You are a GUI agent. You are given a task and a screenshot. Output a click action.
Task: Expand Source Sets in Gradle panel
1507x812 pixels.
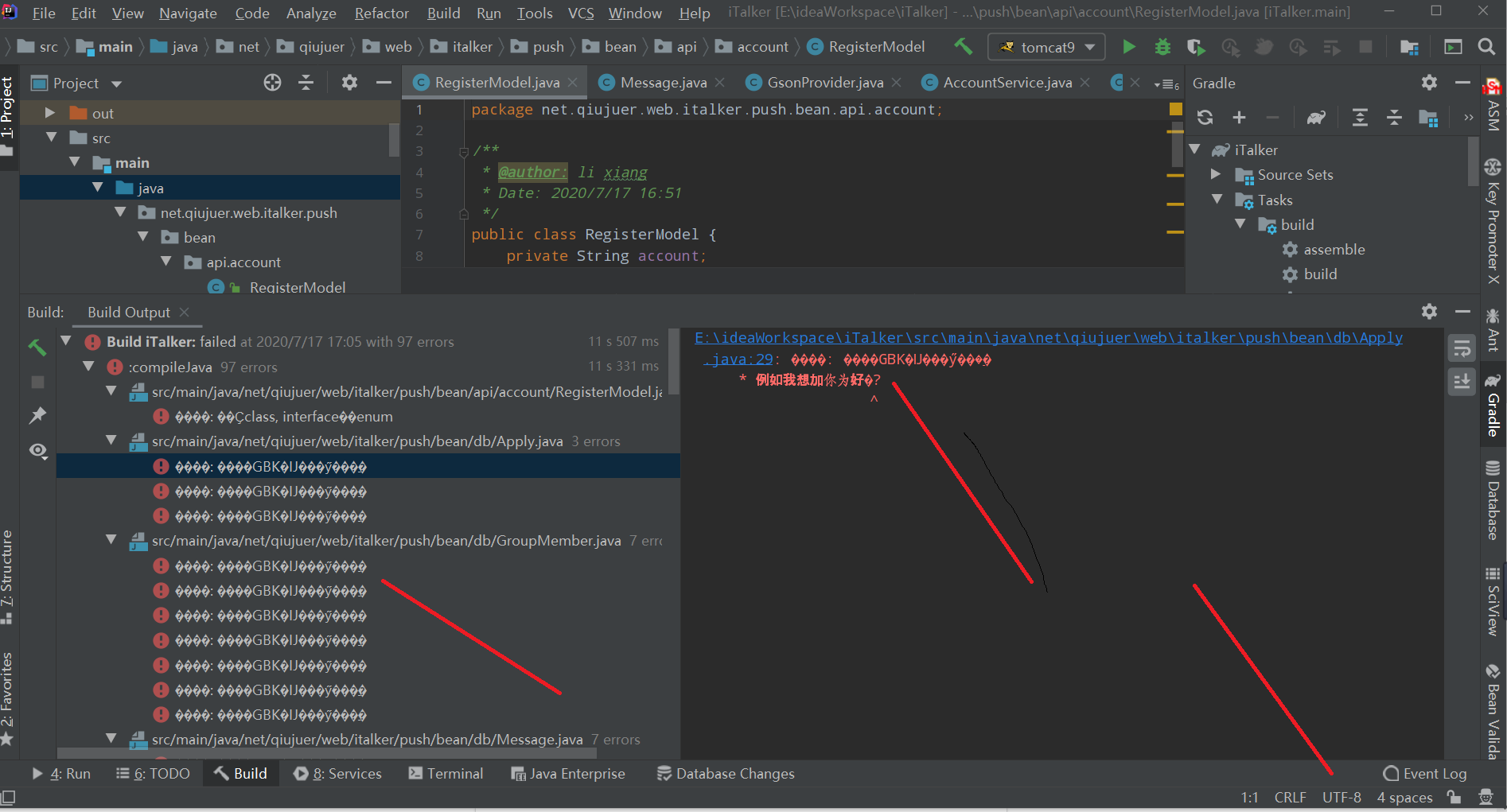pyautogui.click(x=1216, y=174)
